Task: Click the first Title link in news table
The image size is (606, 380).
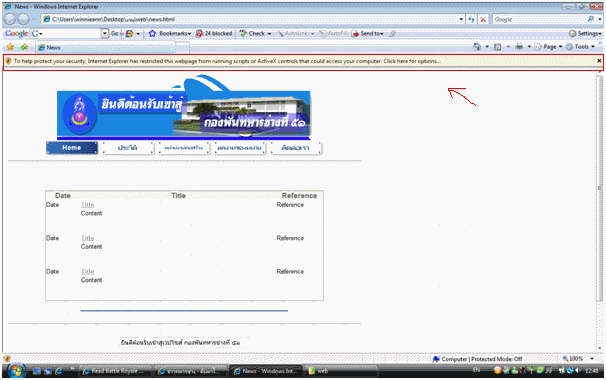Action: coord(88,204)
